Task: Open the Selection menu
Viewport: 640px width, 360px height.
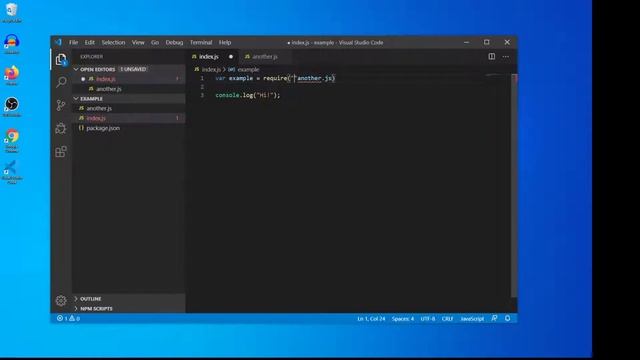Action: pyautogui.click(x=113, y=42)
